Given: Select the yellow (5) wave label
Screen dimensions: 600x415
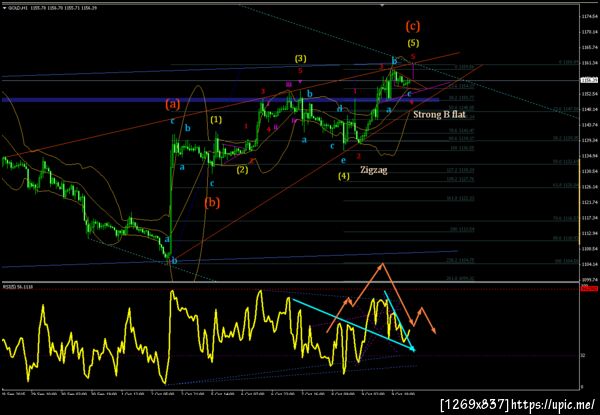Looking at the screenshot, I should (413, 43).
